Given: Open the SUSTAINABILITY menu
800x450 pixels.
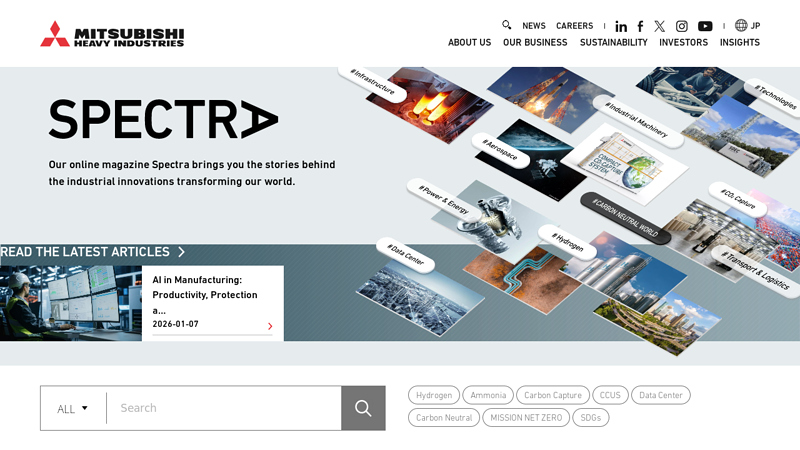Looking at the screenshot, I should point(613,42).
